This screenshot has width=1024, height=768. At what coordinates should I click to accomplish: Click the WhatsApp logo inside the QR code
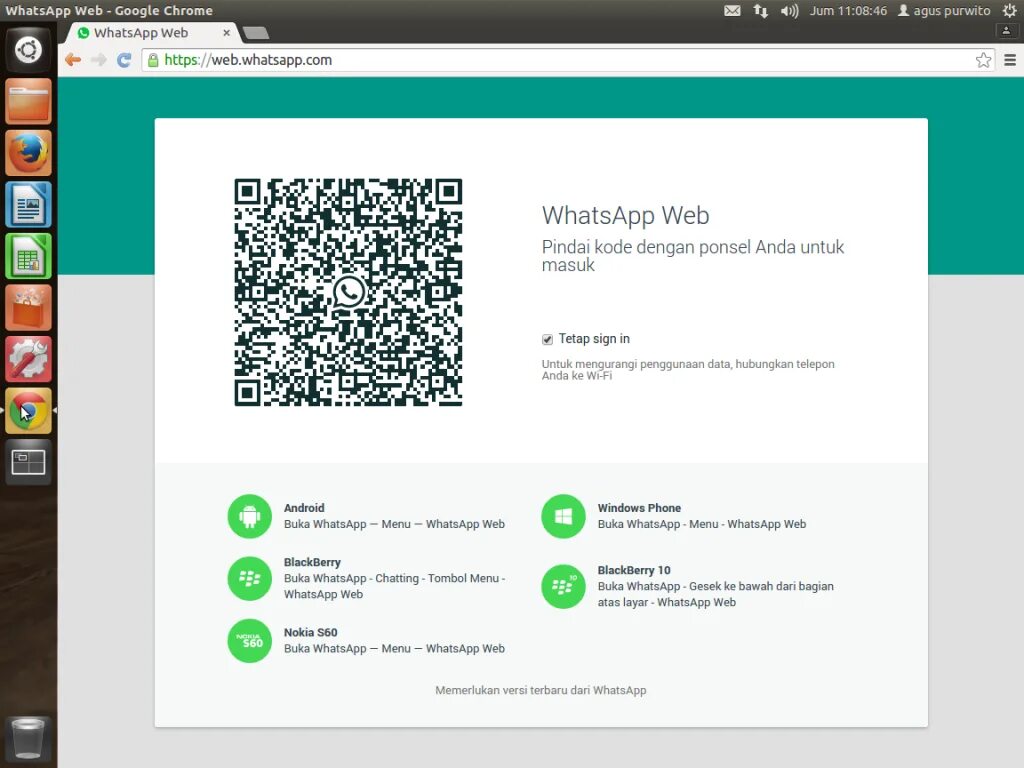click(349, 292)
